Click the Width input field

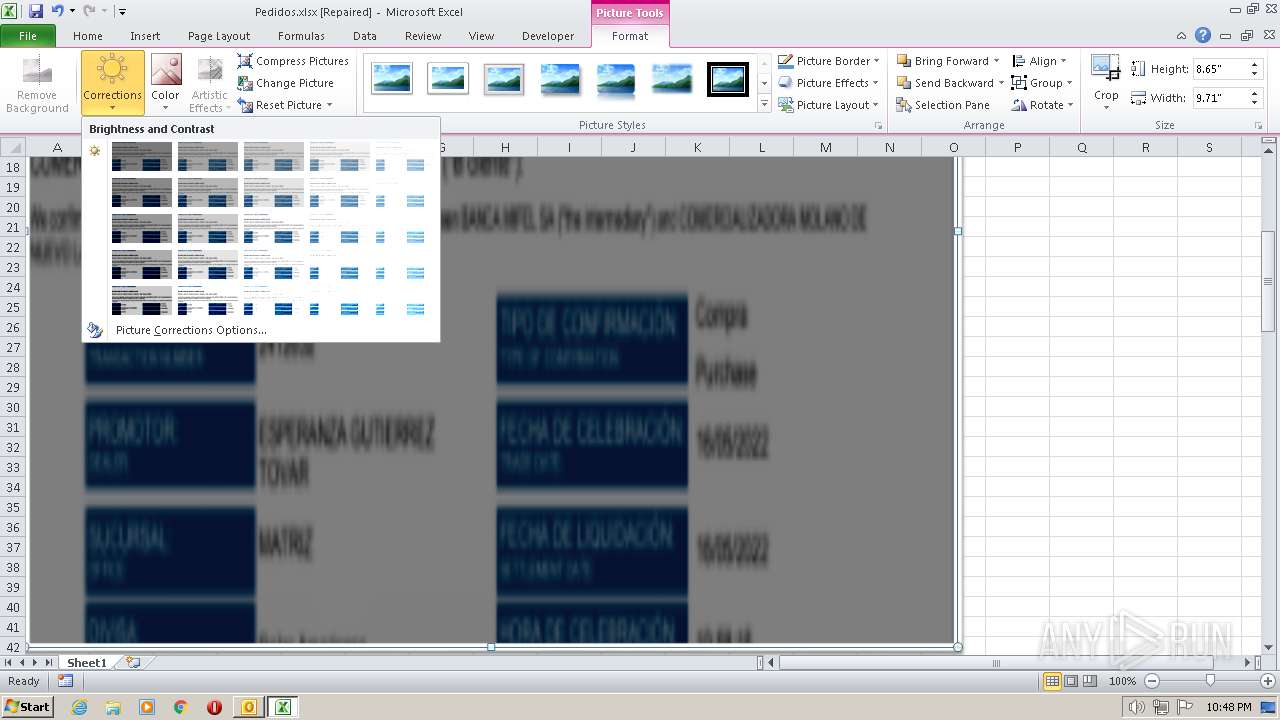tap(1218, 98)
